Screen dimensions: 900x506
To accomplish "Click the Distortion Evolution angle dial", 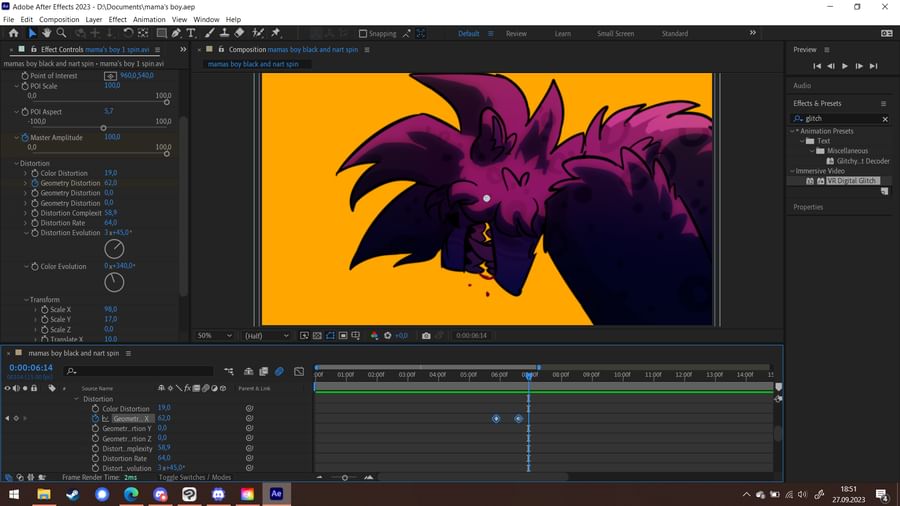I will (114, 249).
